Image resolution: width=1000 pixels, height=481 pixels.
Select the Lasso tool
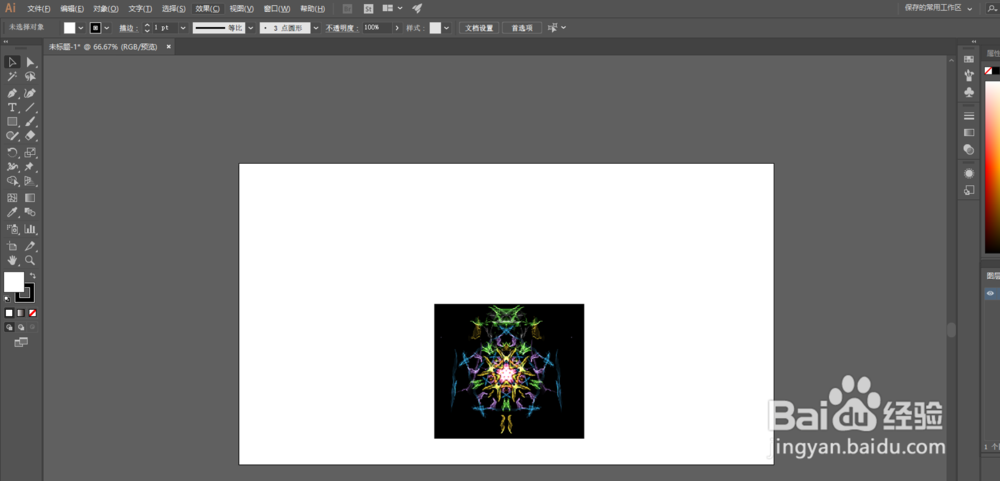[x=30, y=77]
